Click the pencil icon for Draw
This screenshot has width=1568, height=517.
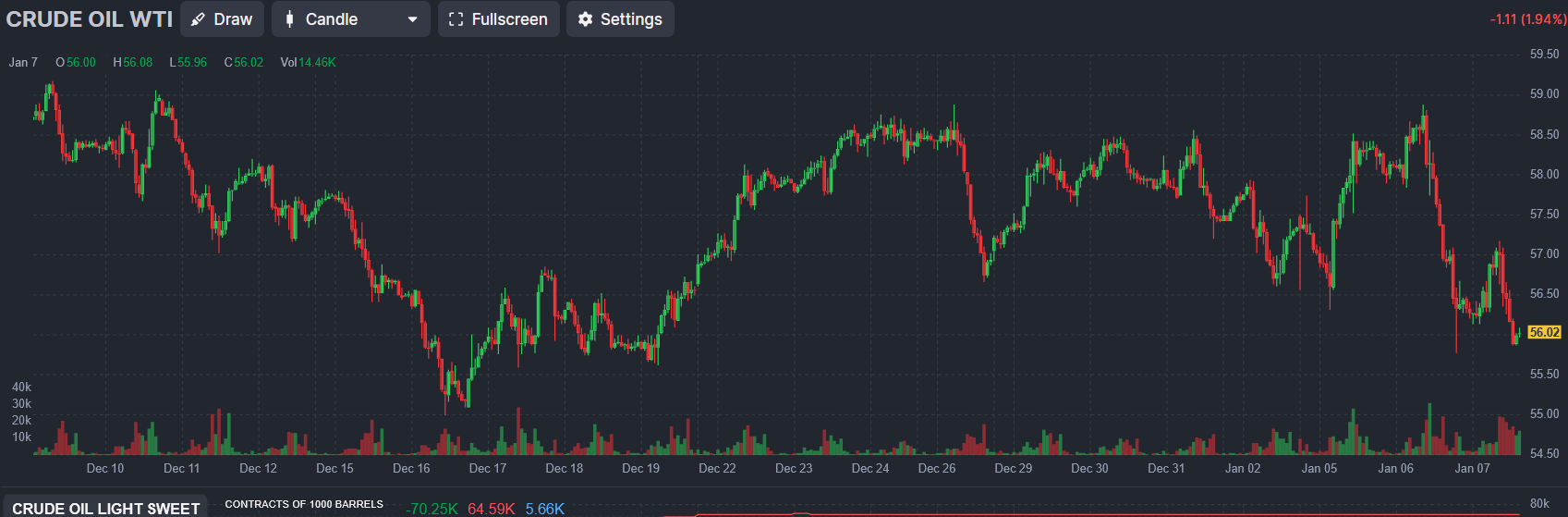pyautogui.click(x=198, y=19)
